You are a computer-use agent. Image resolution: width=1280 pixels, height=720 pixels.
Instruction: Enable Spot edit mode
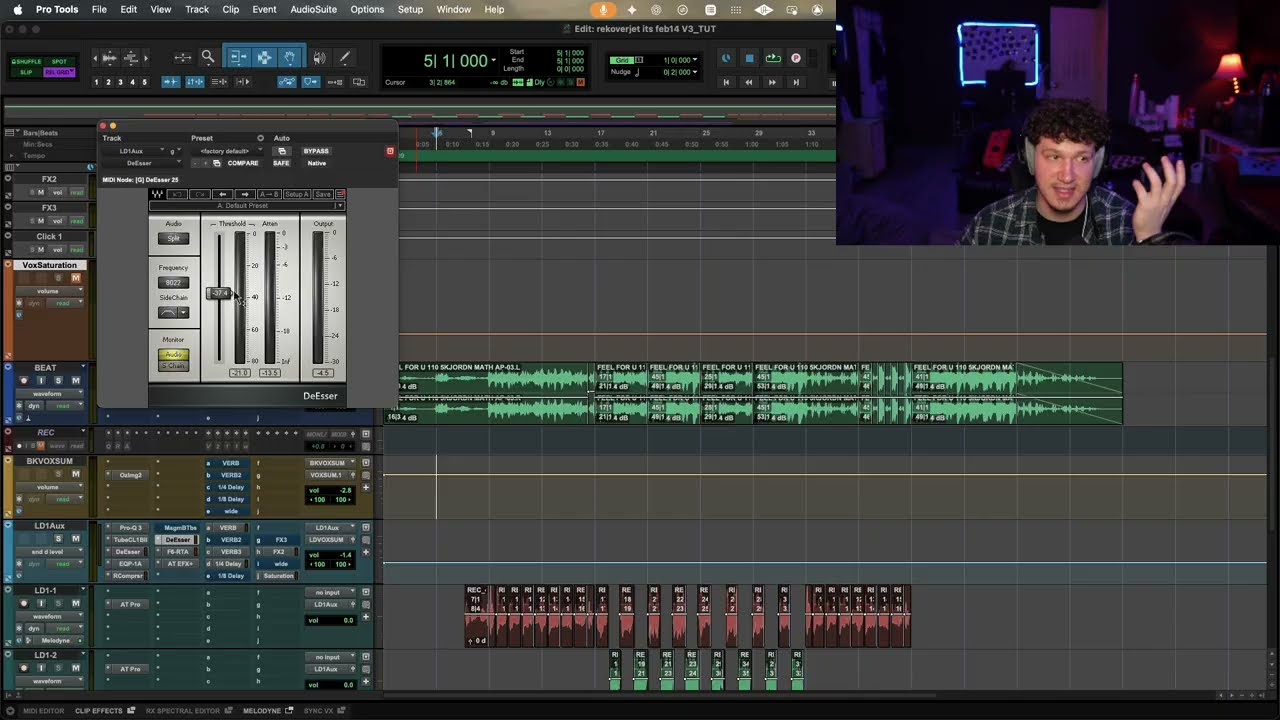[x=59, y=61]
